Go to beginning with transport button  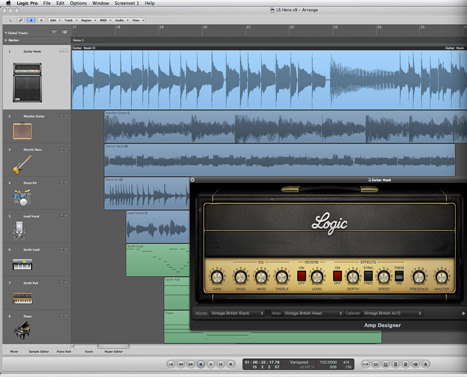171,364
